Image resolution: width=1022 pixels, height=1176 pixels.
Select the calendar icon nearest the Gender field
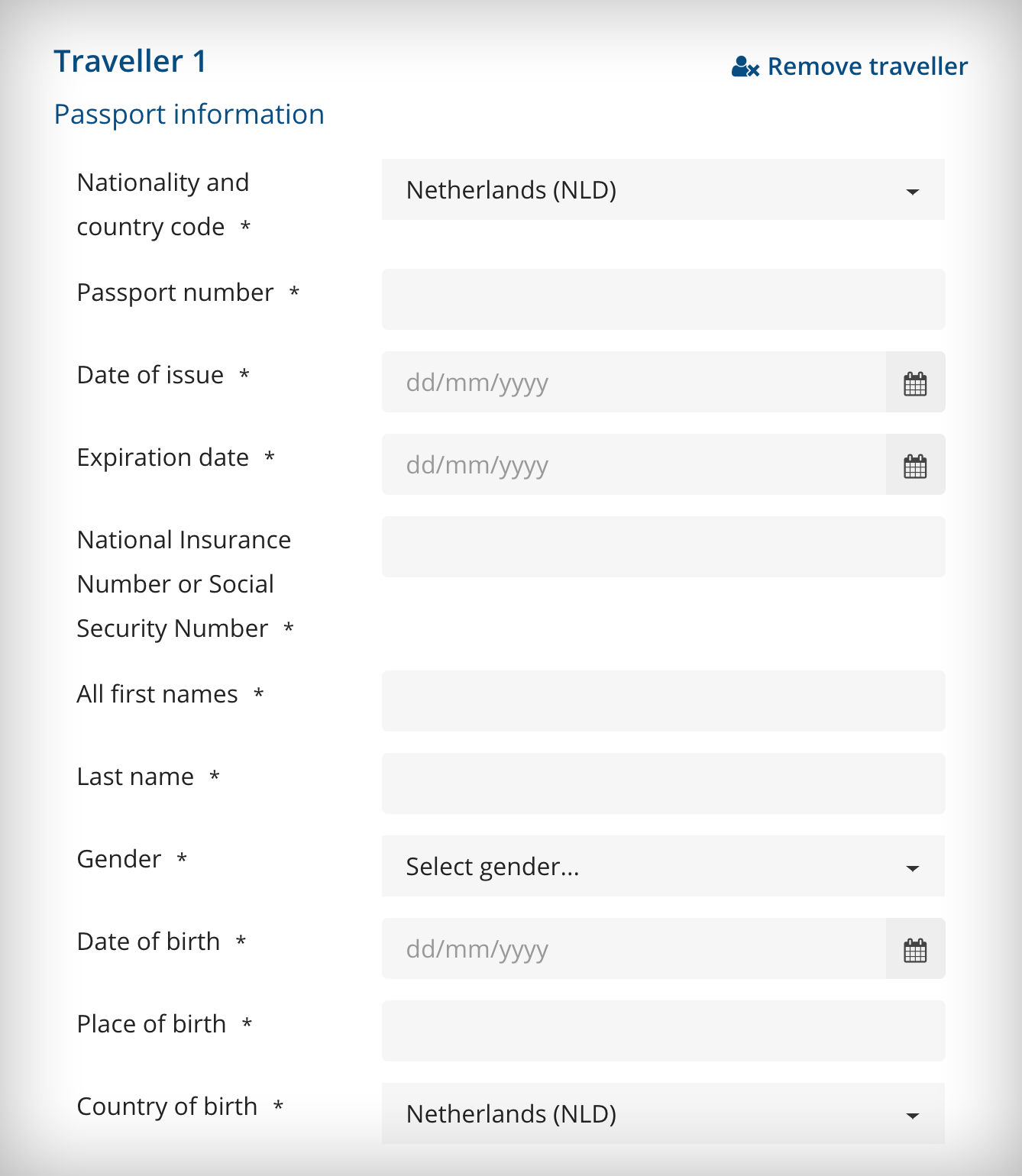(915, 948)
